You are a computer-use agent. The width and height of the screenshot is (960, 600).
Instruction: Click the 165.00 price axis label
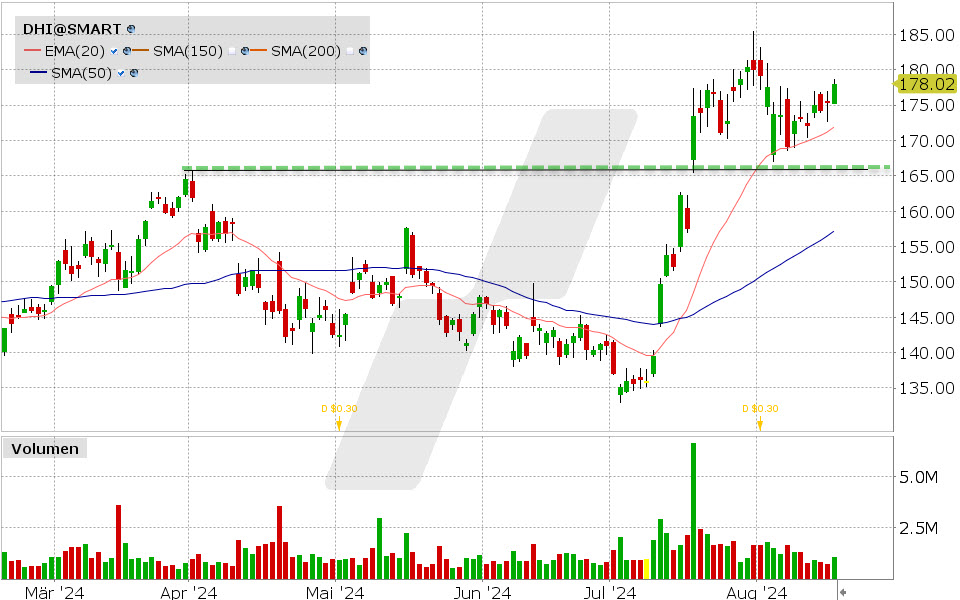[x=926, y=176]
